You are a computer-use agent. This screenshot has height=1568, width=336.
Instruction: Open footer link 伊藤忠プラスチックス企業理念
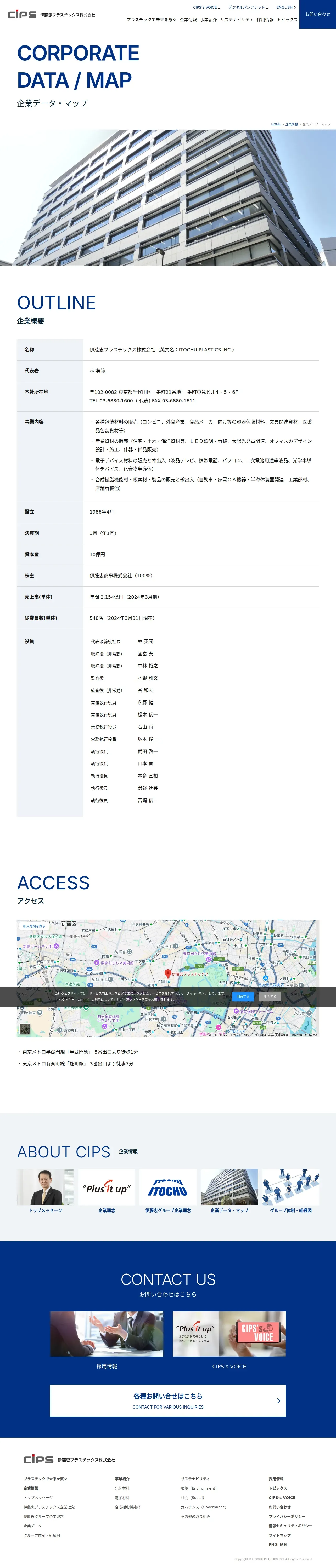49,1507
